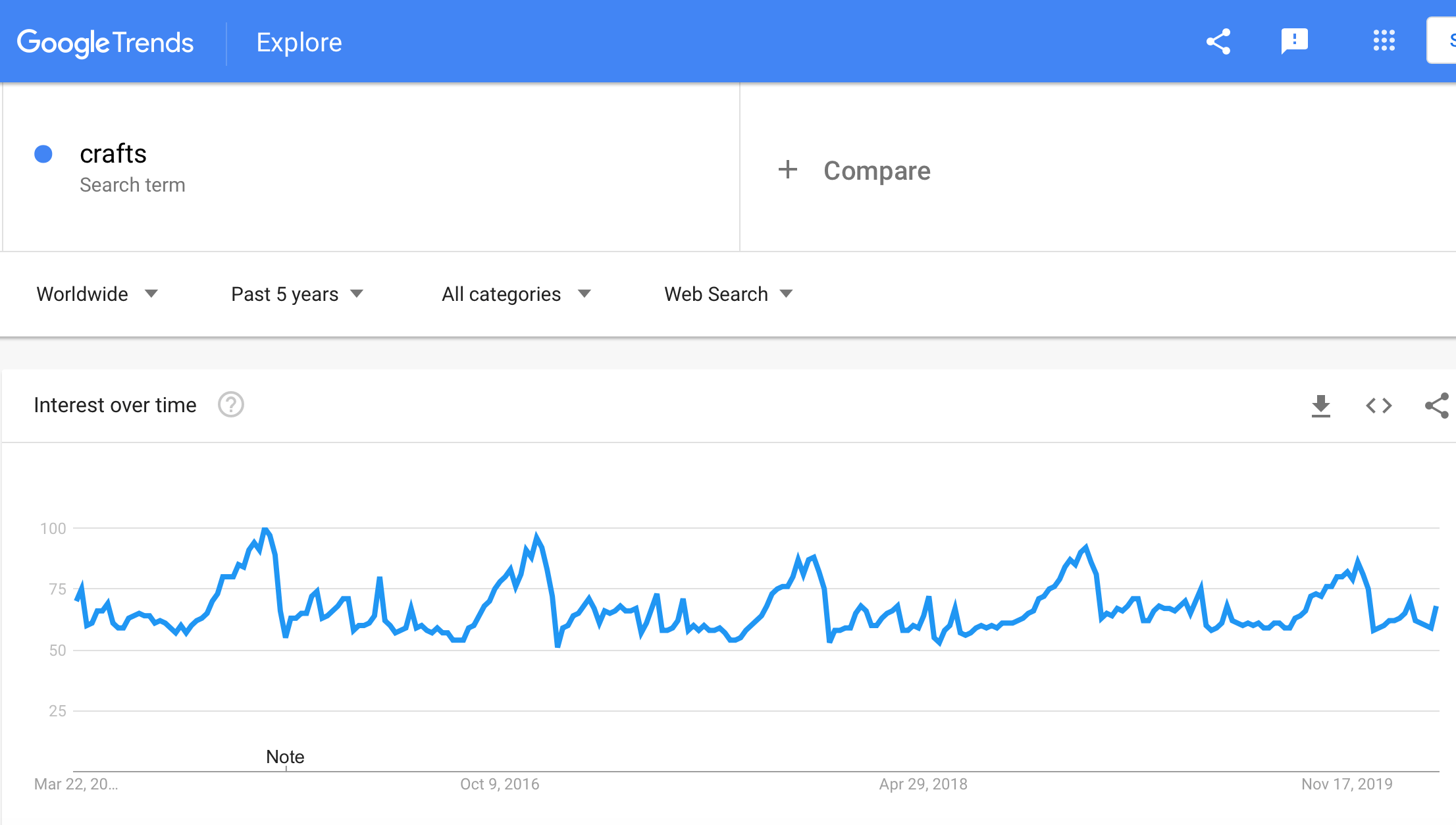Download the interest over time chart

coord(1320,406)
